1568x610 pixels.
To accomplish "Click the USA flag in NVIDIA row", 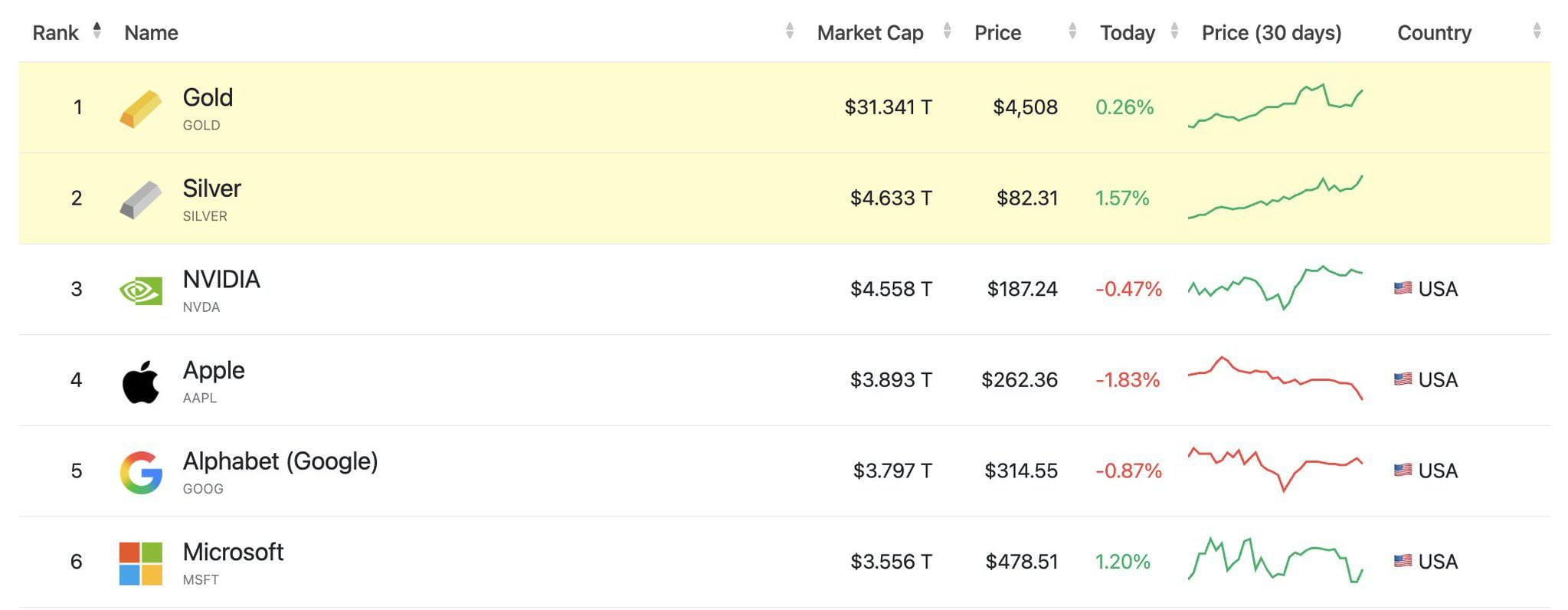I will tap(1403, 289).
